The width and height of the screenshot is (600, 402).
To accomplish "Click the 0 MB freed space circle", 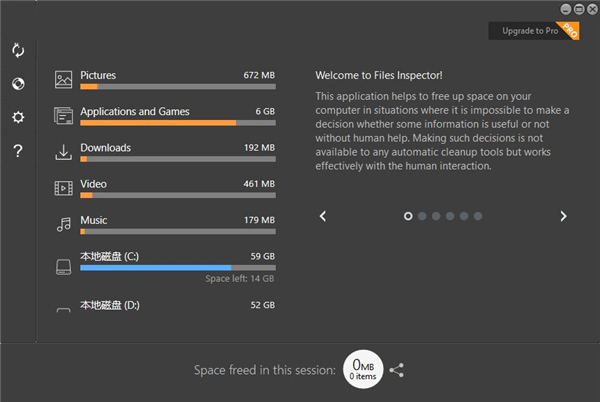I will tap(362, 370).
